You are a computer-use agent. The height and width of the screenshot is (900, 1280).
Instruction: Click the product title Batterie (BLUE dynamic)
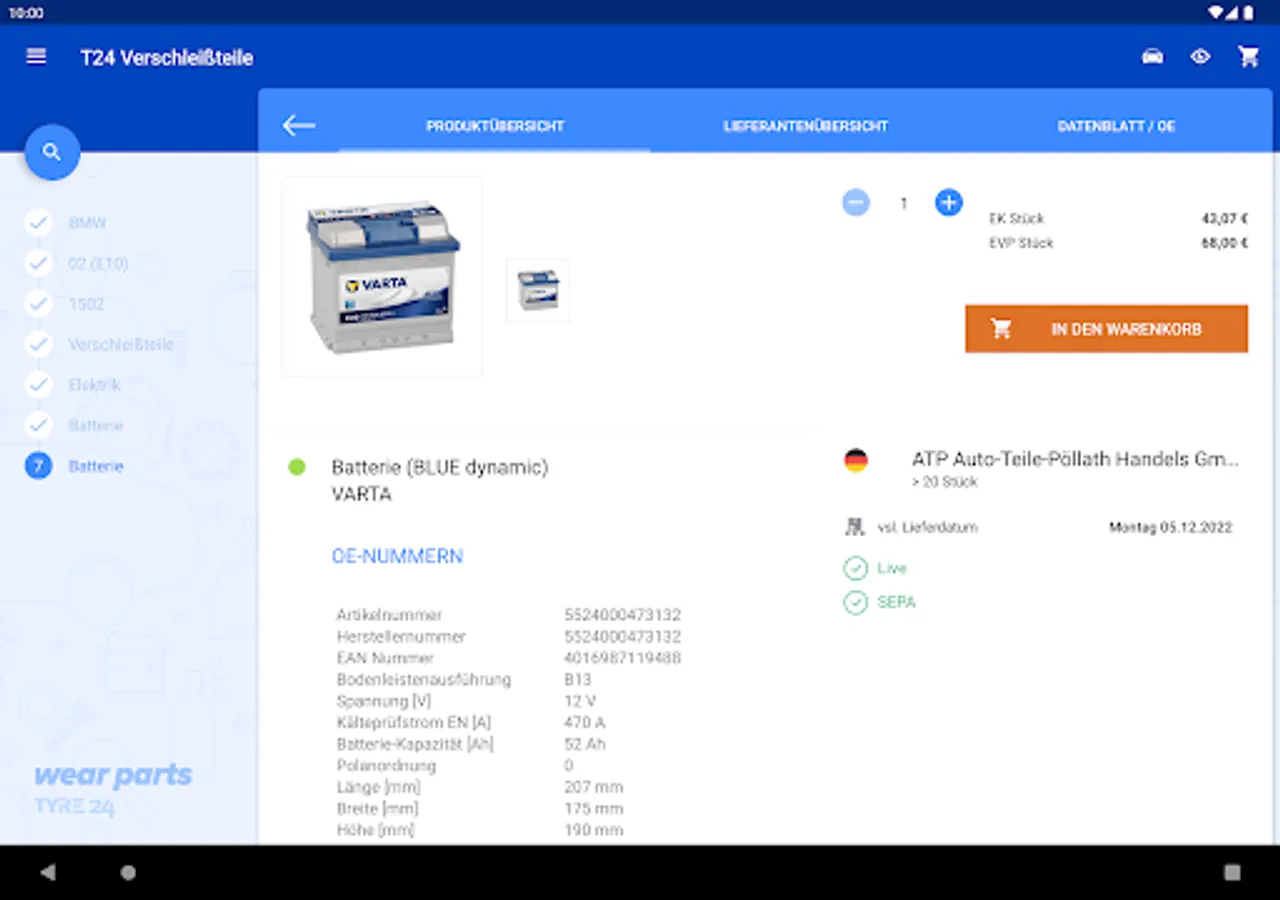[440, 467]
